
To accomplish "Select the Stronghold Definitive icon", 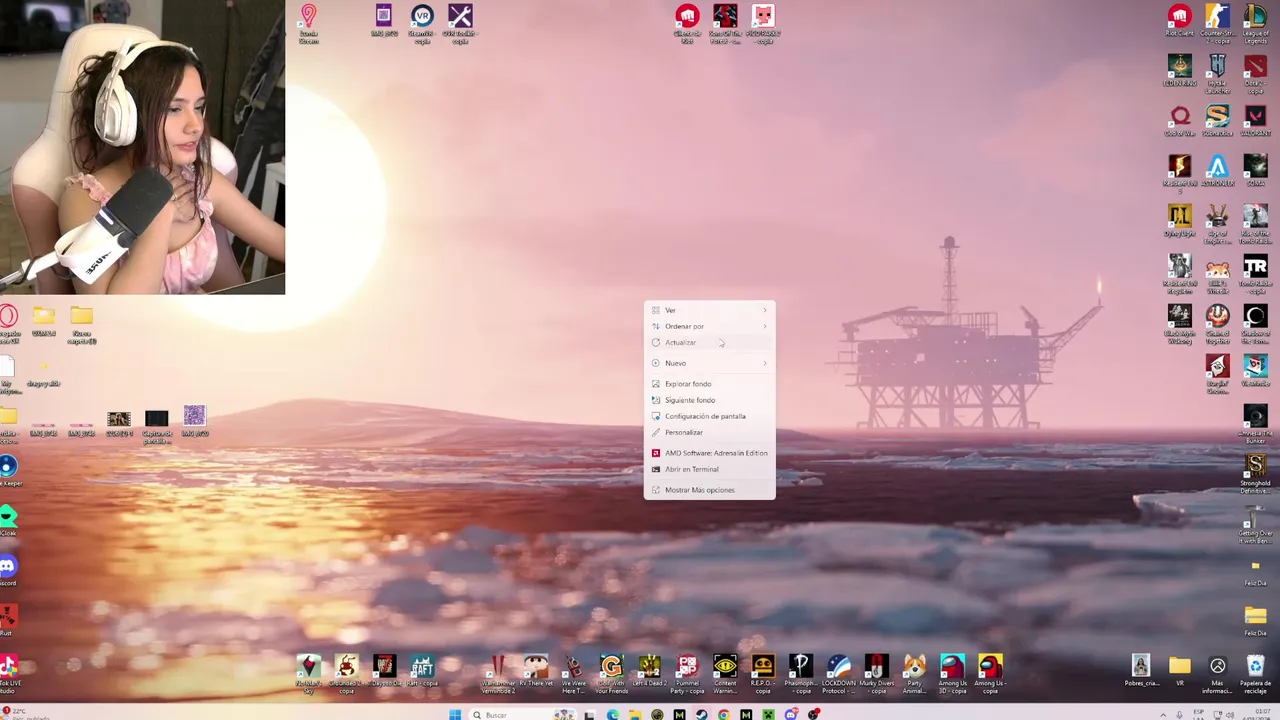I will click(x=1255, y=473).
